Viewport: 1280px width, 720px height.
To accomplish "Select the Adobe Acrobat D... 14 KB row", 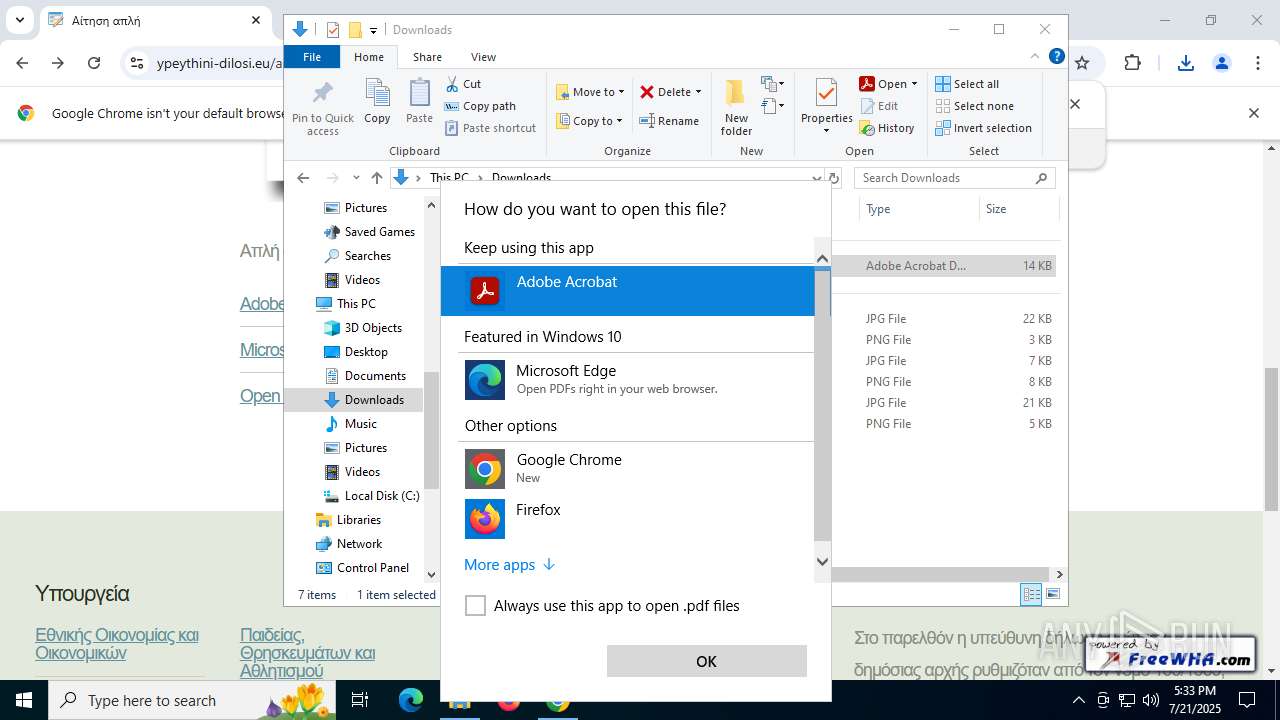I will [945, 266].
